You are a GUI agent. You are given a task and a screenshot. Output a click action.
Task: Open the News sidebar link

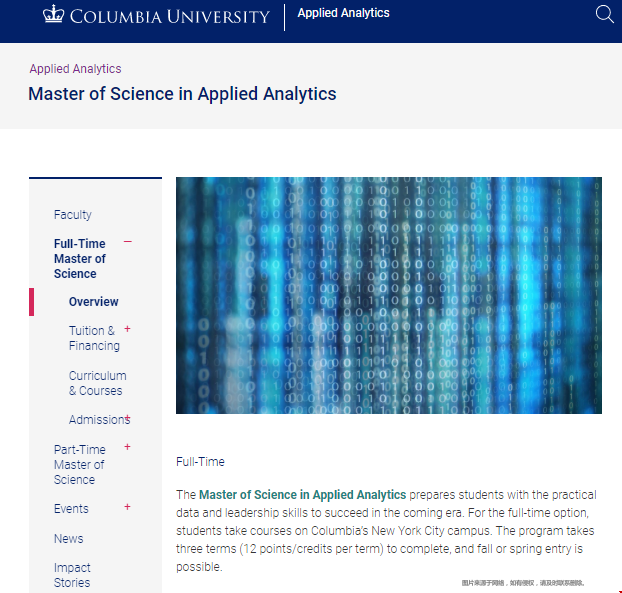69,539
